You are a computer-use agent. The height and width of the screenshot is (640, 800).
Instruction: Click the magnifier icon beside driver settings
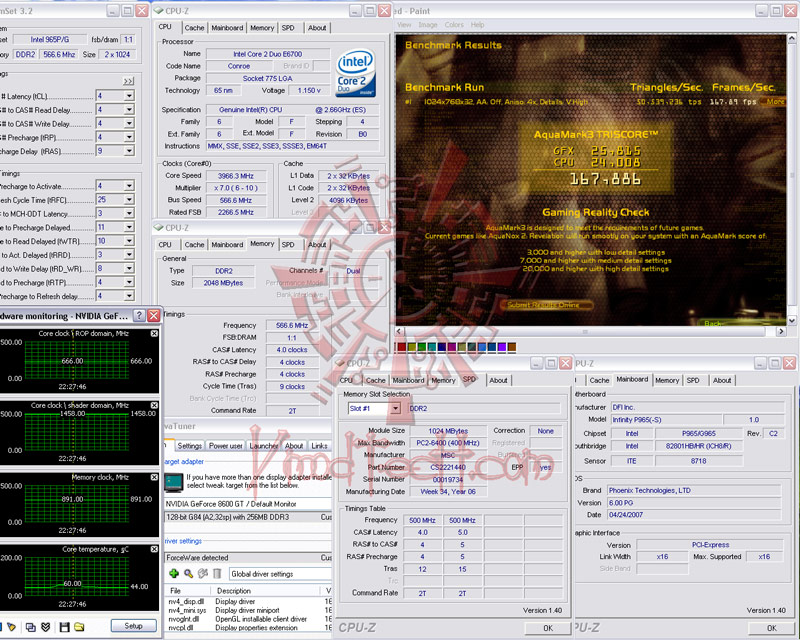pos(188,574)
